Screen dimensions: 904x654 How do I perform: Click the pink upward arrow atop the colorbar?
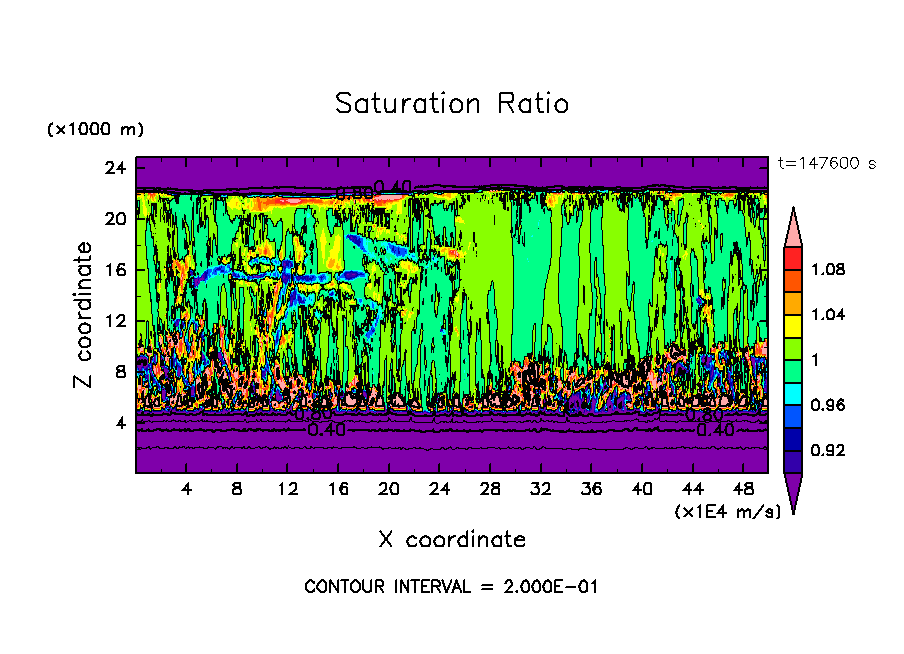[792, 225]
